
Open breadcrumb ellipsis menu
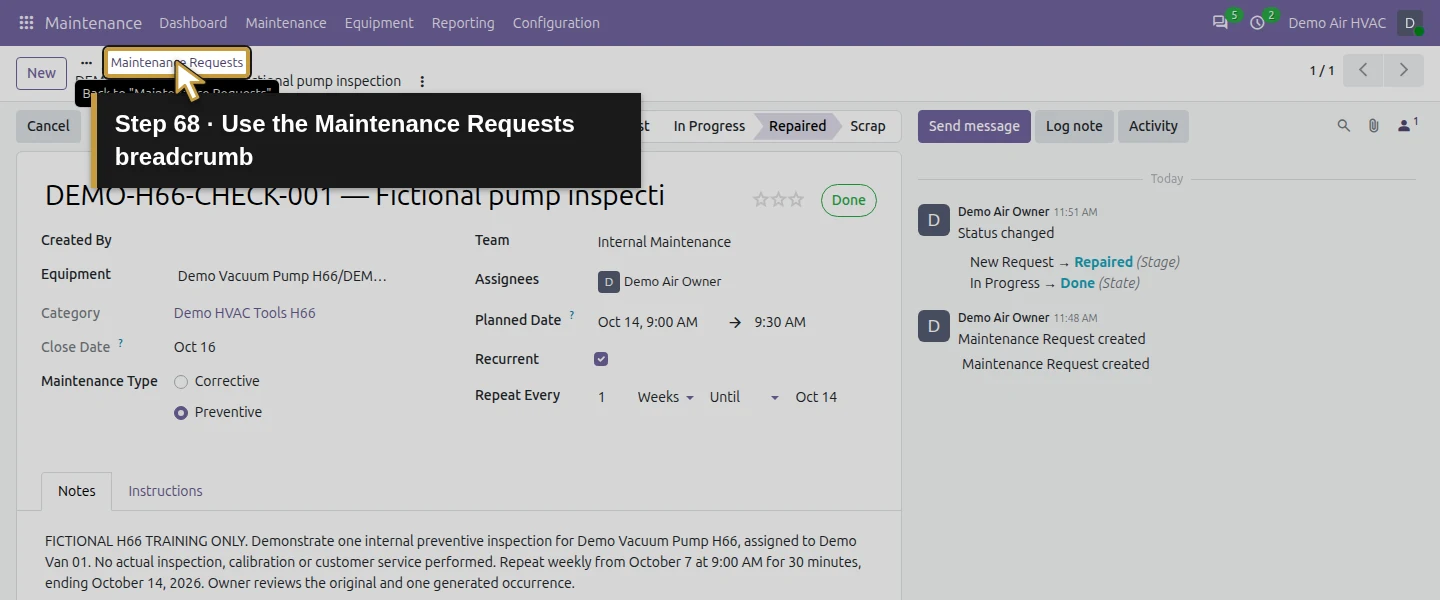tap(86, 62)
